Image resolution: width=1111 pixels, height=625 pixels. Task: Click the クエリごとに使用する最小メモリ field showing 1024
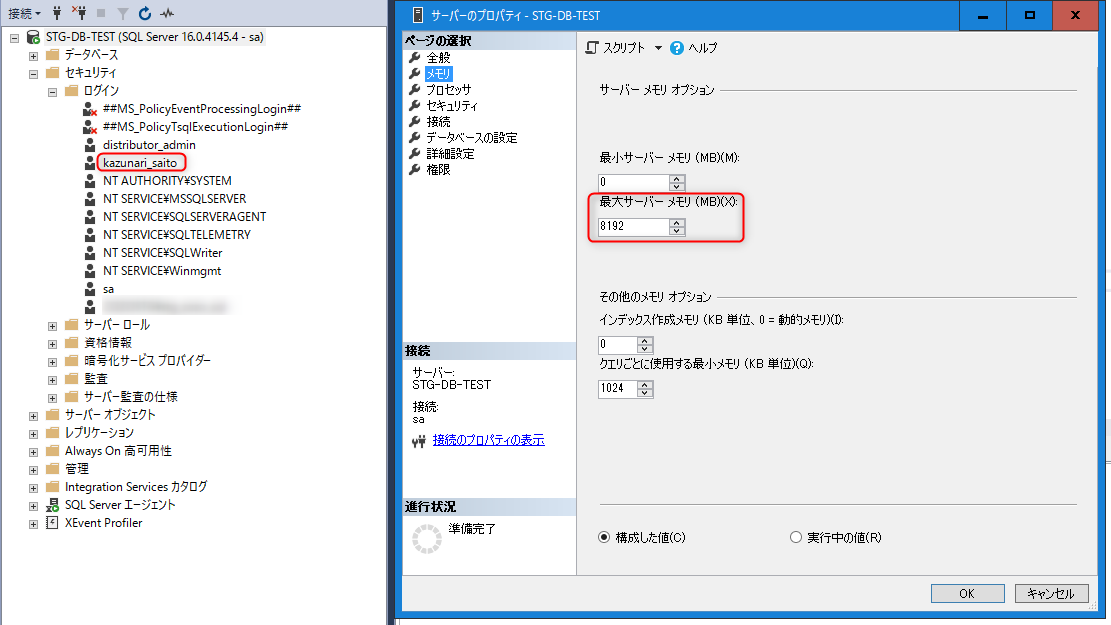tap(618, 388)
